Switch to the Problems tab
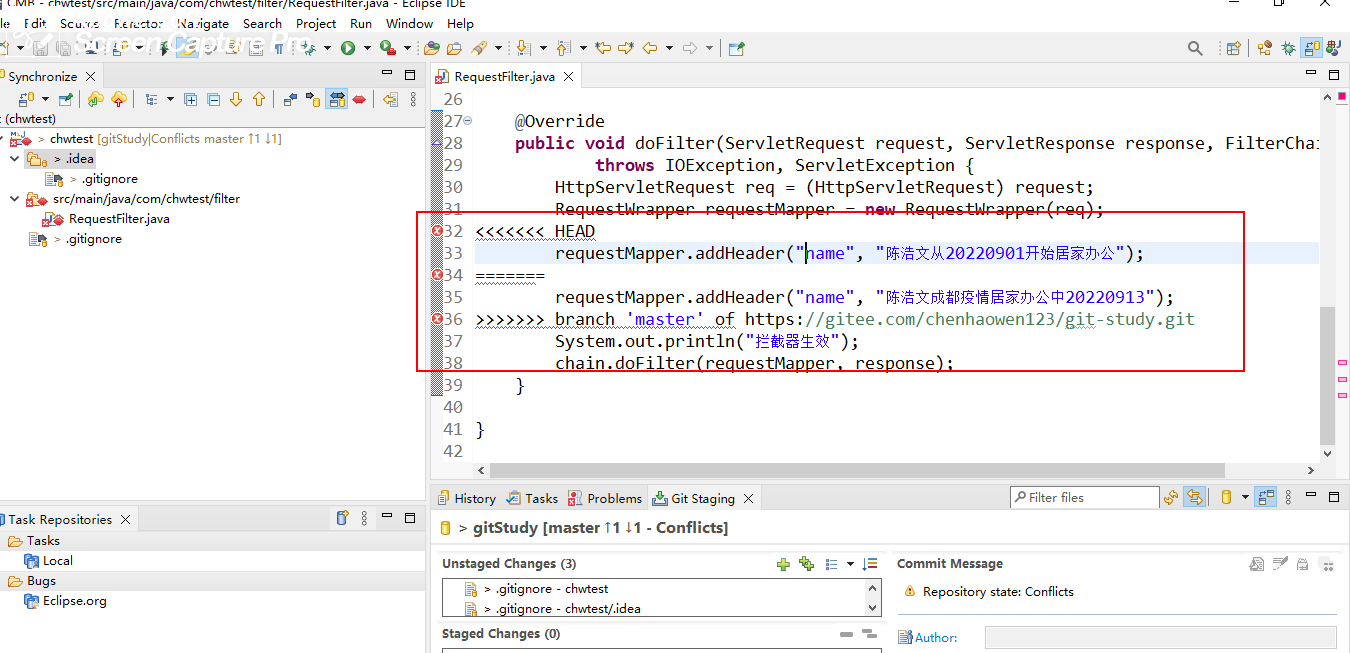 coord(605,498)
